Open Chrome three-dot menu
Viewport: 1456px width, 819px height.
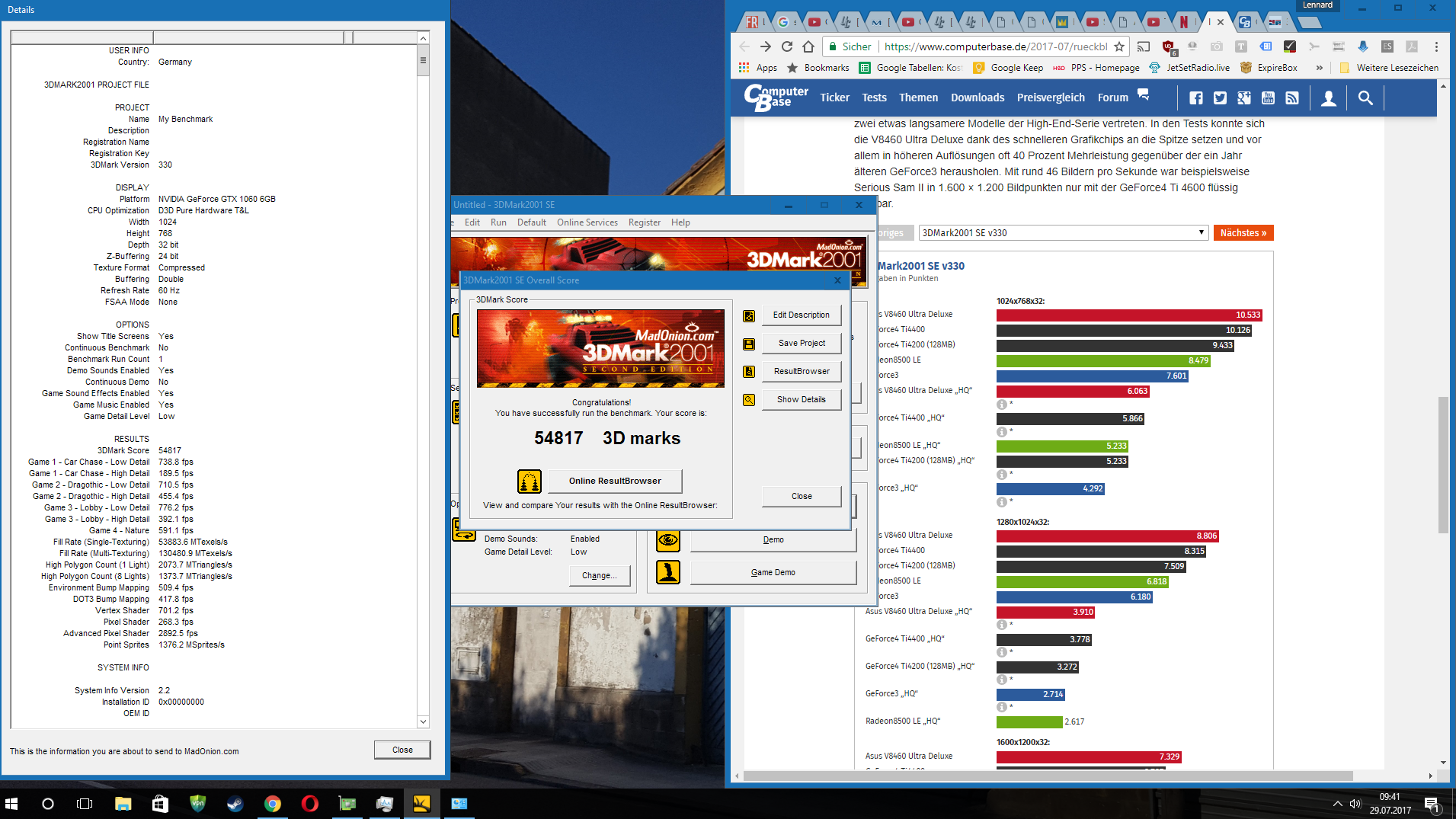tap(1436, 46)
